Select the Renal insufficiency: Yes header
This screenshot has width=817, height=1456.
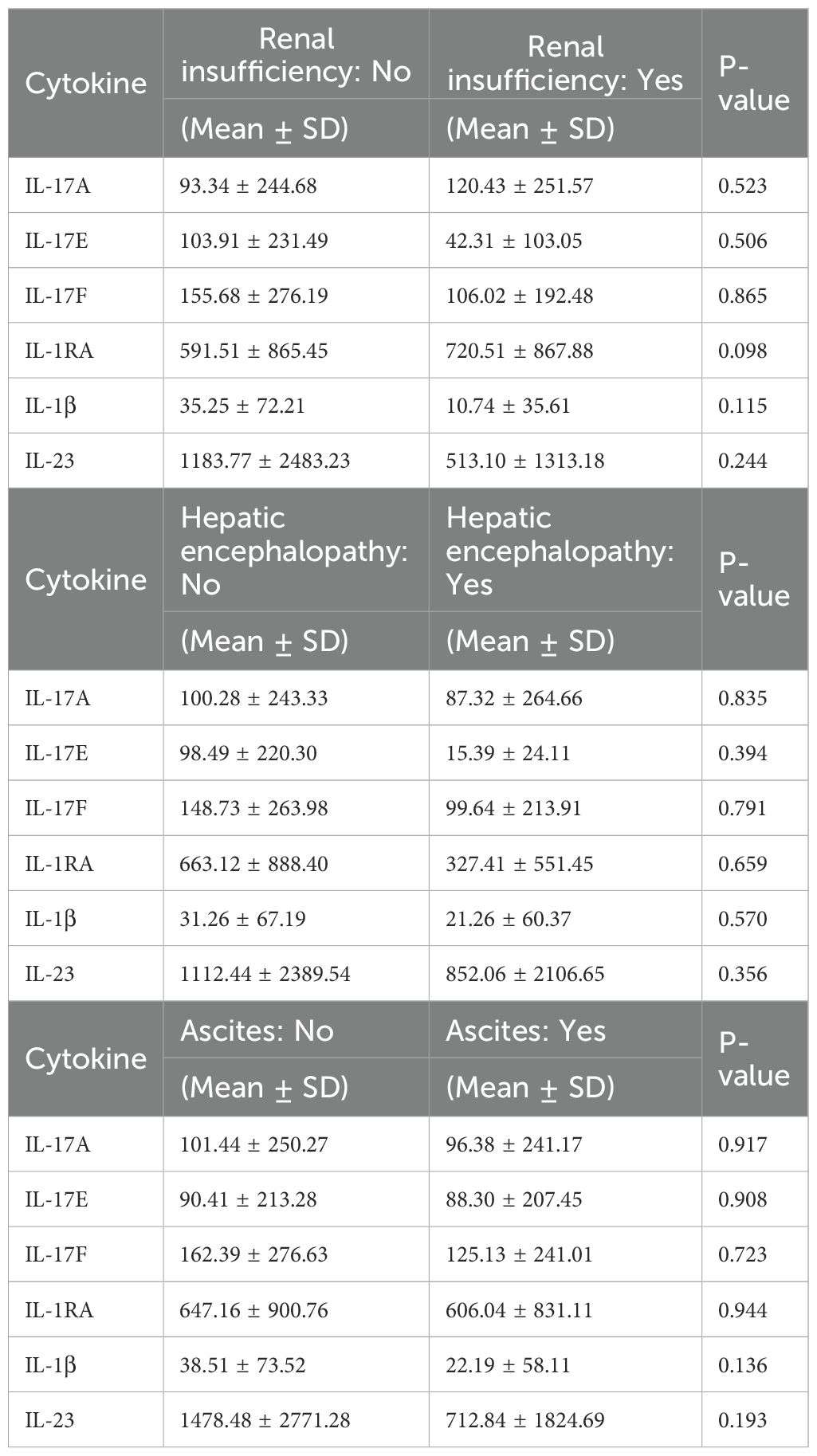pyautogui.click(x=565, y=63)
